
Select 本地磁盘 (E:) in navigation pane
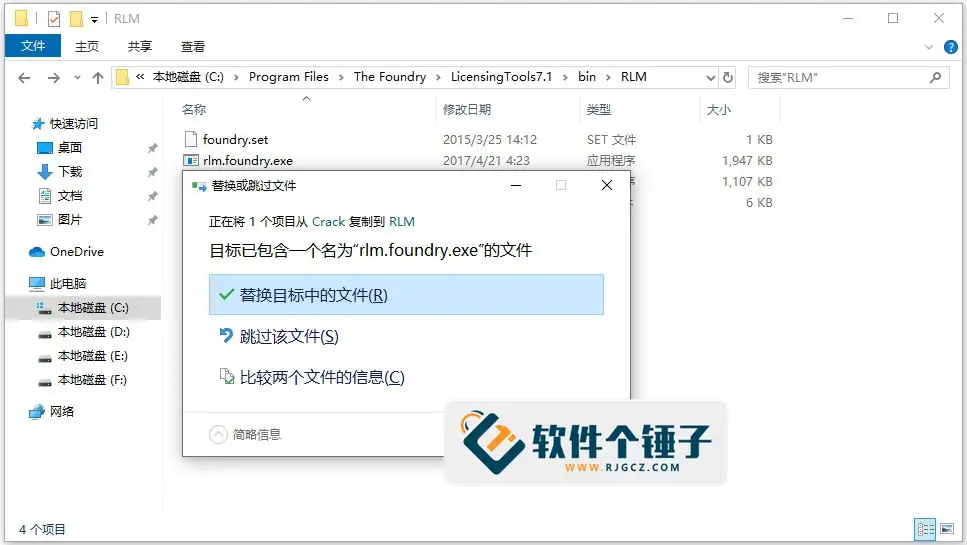click(93, 356)
